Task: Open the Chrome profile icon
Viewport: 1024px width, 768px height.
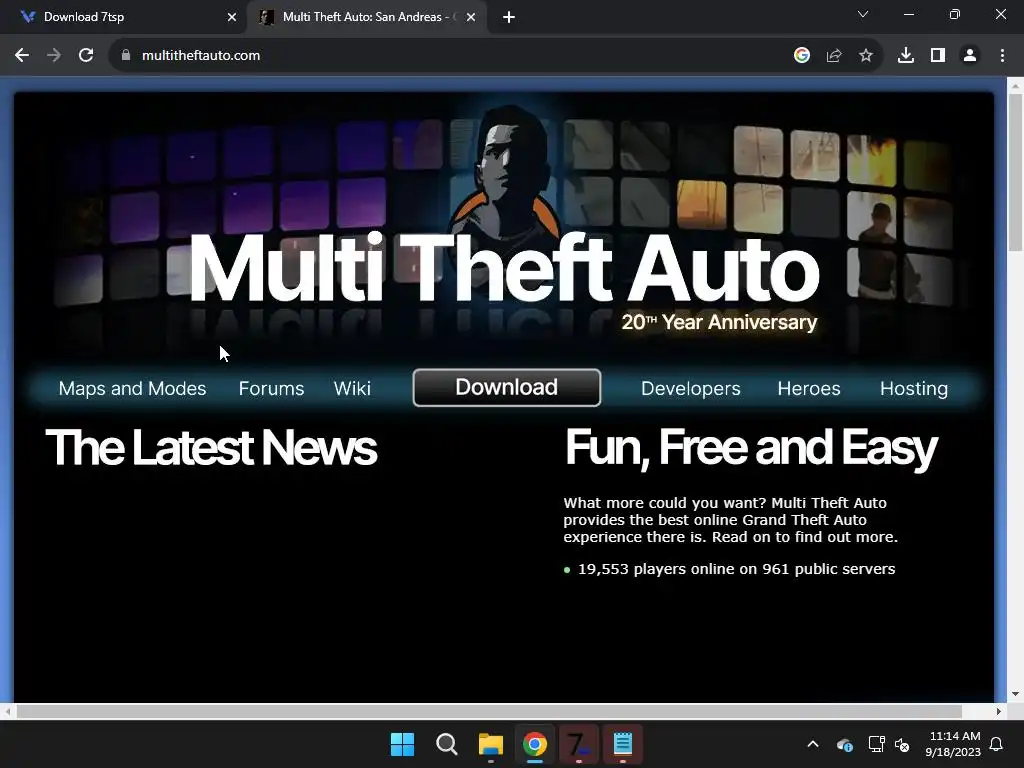Action: click(970, 56)
